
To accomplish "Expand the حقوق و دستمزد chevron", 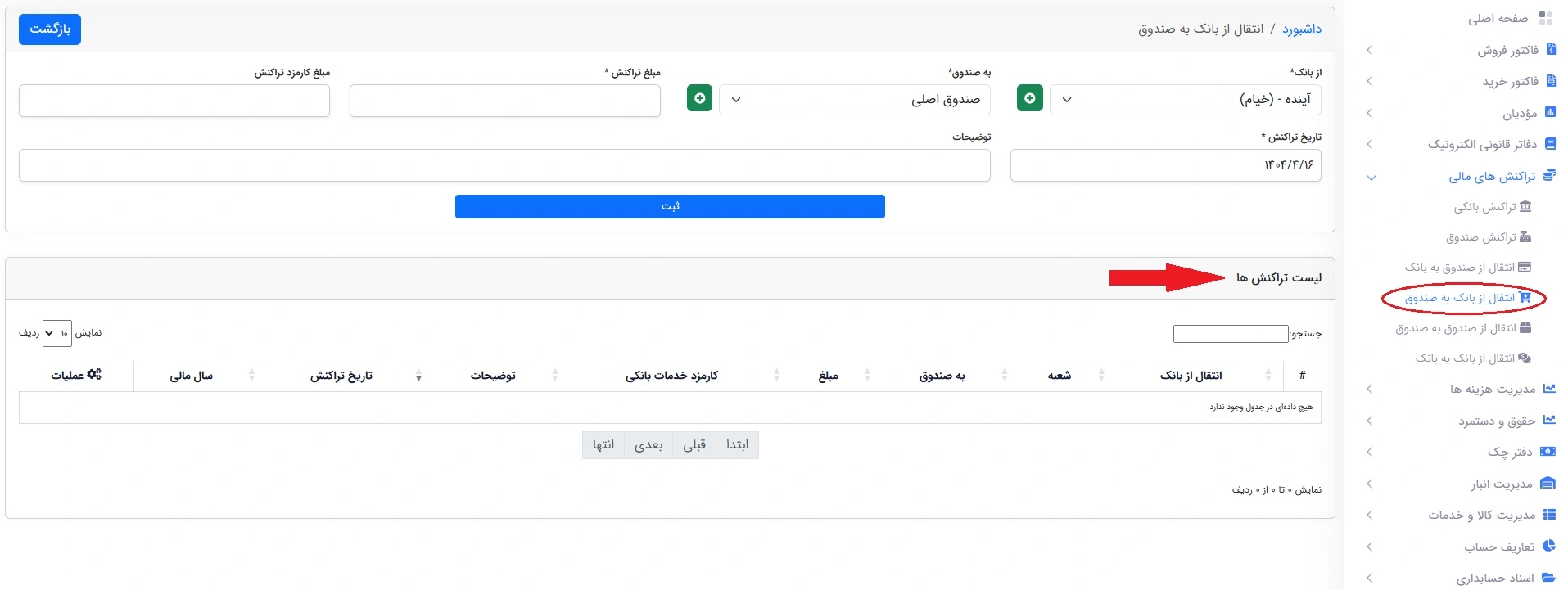I will (x=1370, y=421).
